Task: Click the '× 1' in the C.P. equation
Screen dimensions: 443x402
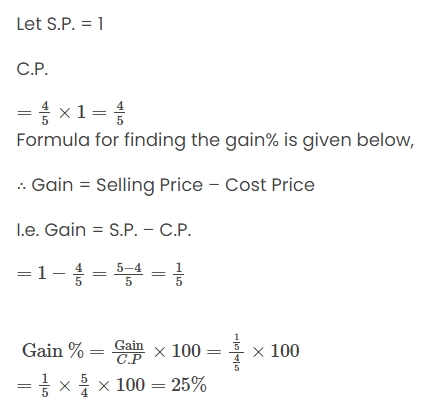Action: click(72, 112)
